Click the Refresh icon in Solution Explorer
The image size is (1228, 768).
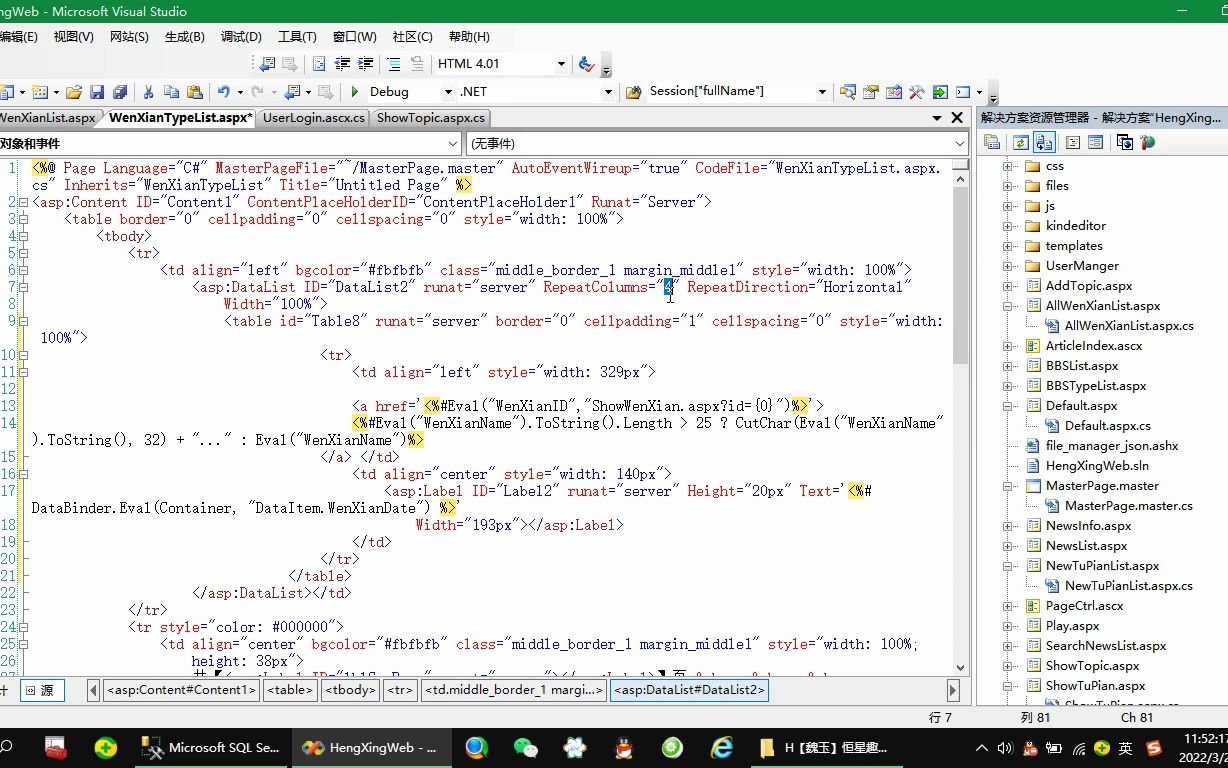click(1021, 142)
